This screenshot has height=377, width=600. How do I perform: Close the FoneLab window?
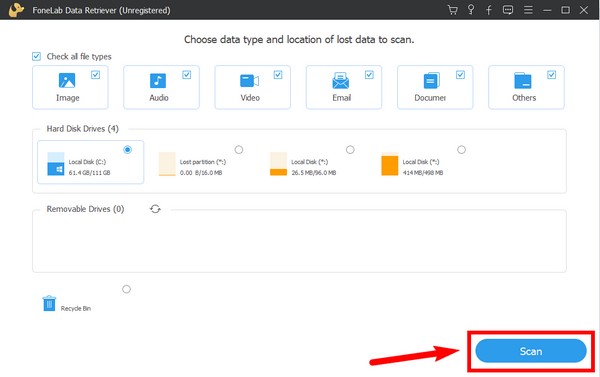click(x=584, y=10)
